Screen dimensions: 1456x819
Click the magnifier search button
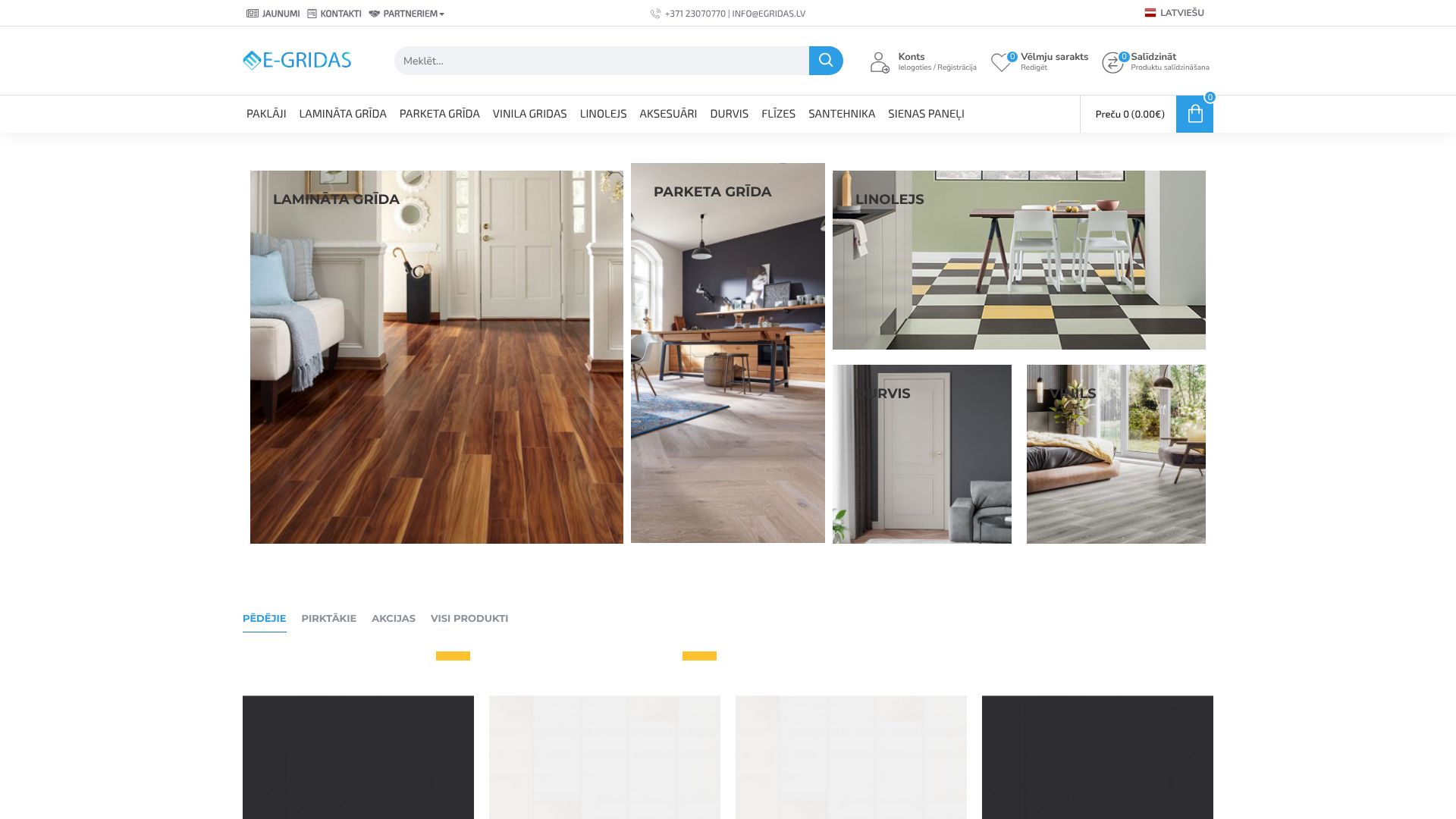pos(825,61)
